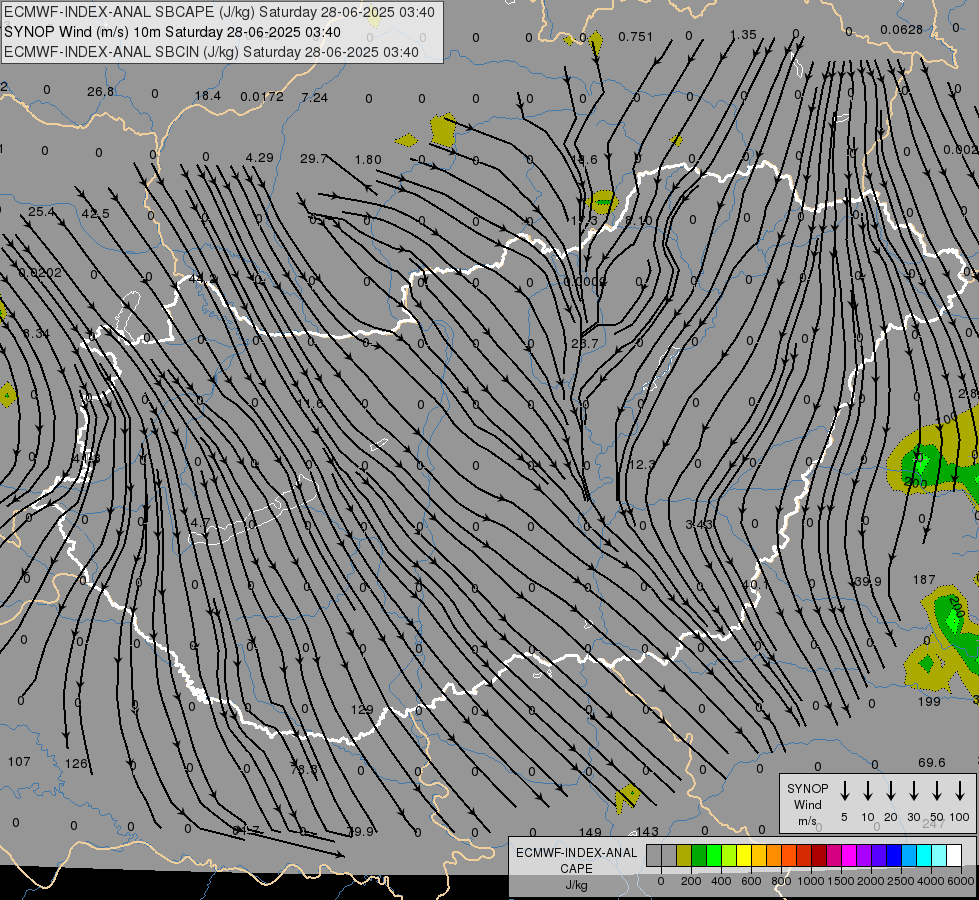Click the map value 0.0172
Viewport: 979px width, 900px height.
click(262, 97)
